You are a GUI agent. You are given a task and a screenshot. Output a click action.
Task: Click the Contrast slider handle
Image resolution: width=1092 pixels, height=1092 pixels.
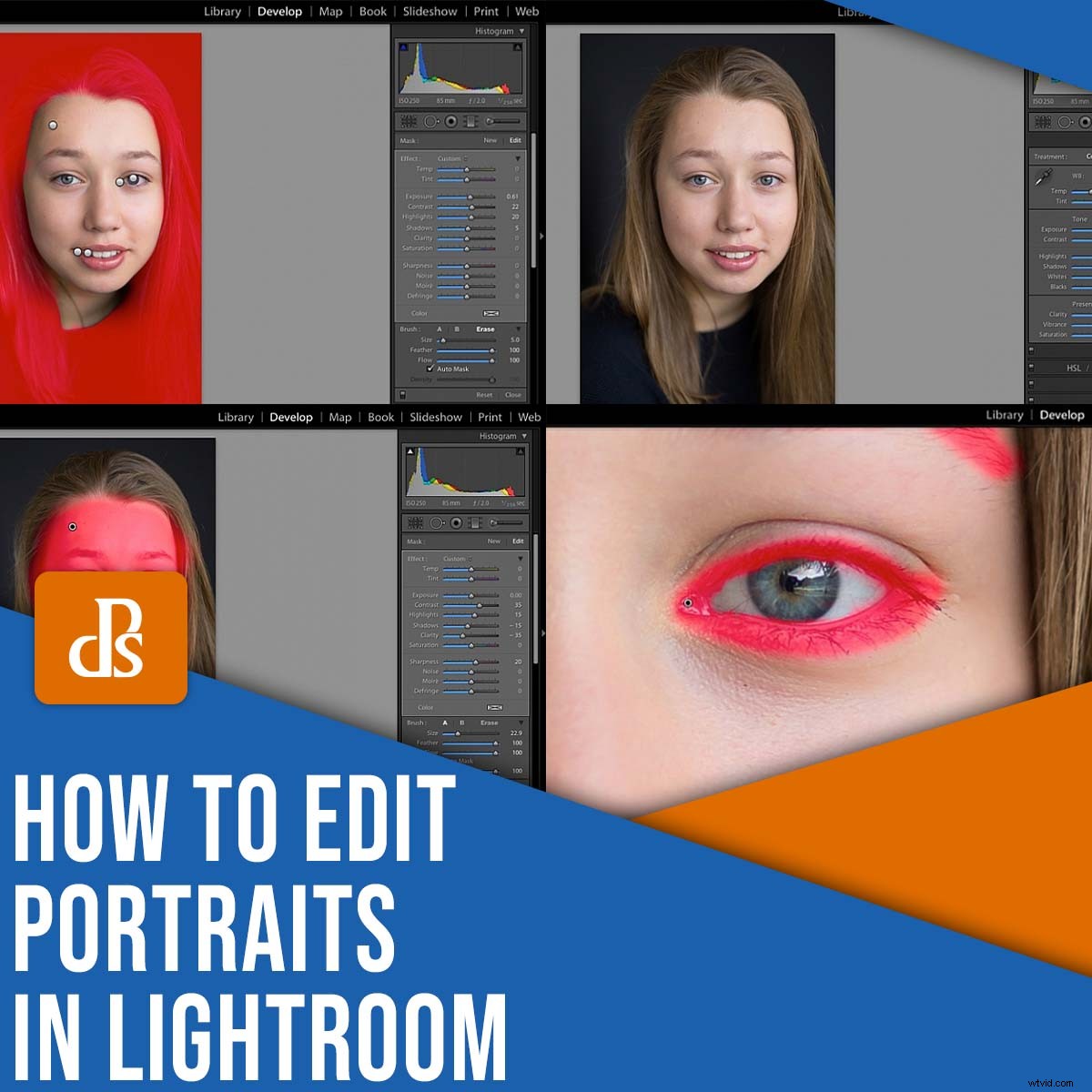tap(471, 208)
